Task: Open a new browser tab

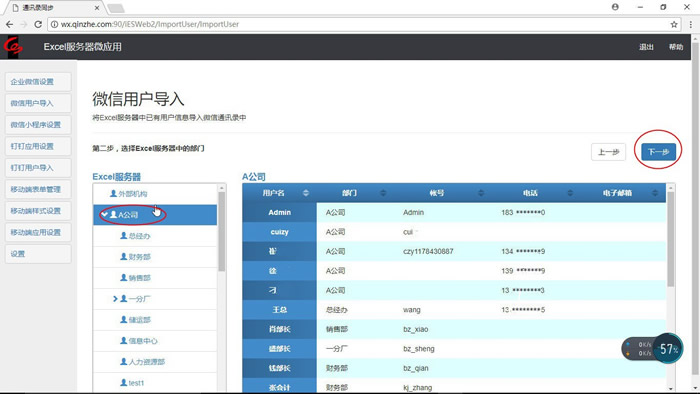Action: (116, 8)
